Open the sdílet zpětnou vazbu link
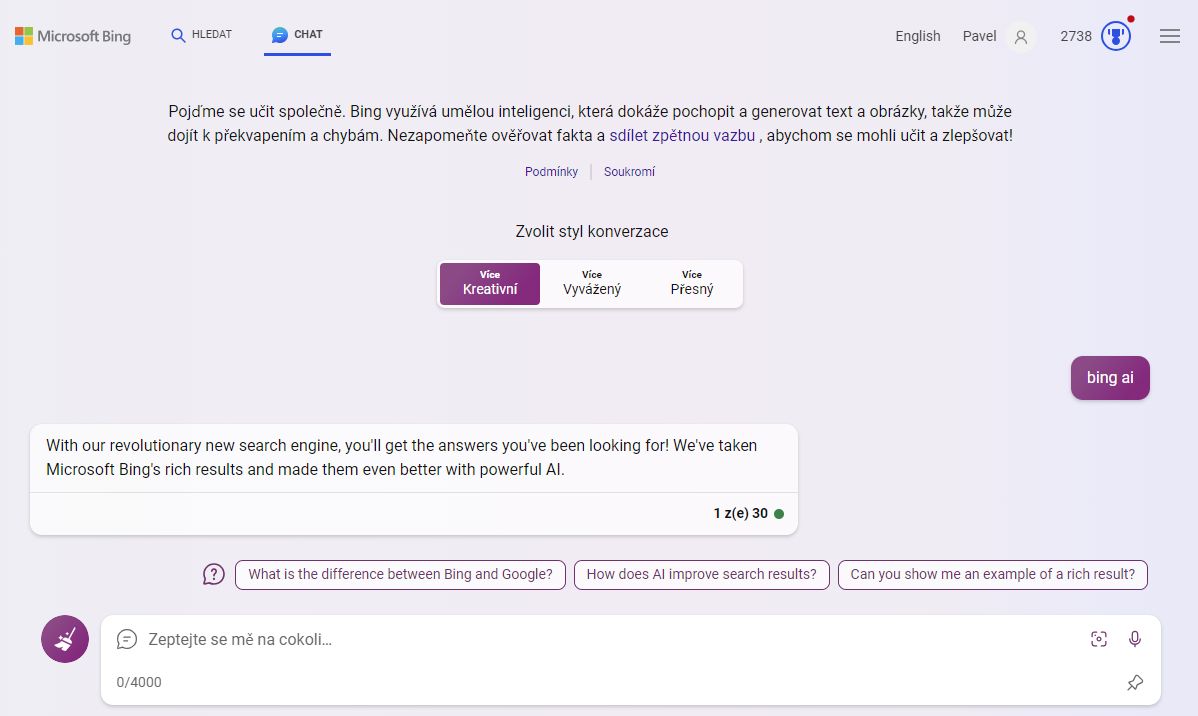The width and height of the screenshot is (1198, 716). click(x=682, y=135)
